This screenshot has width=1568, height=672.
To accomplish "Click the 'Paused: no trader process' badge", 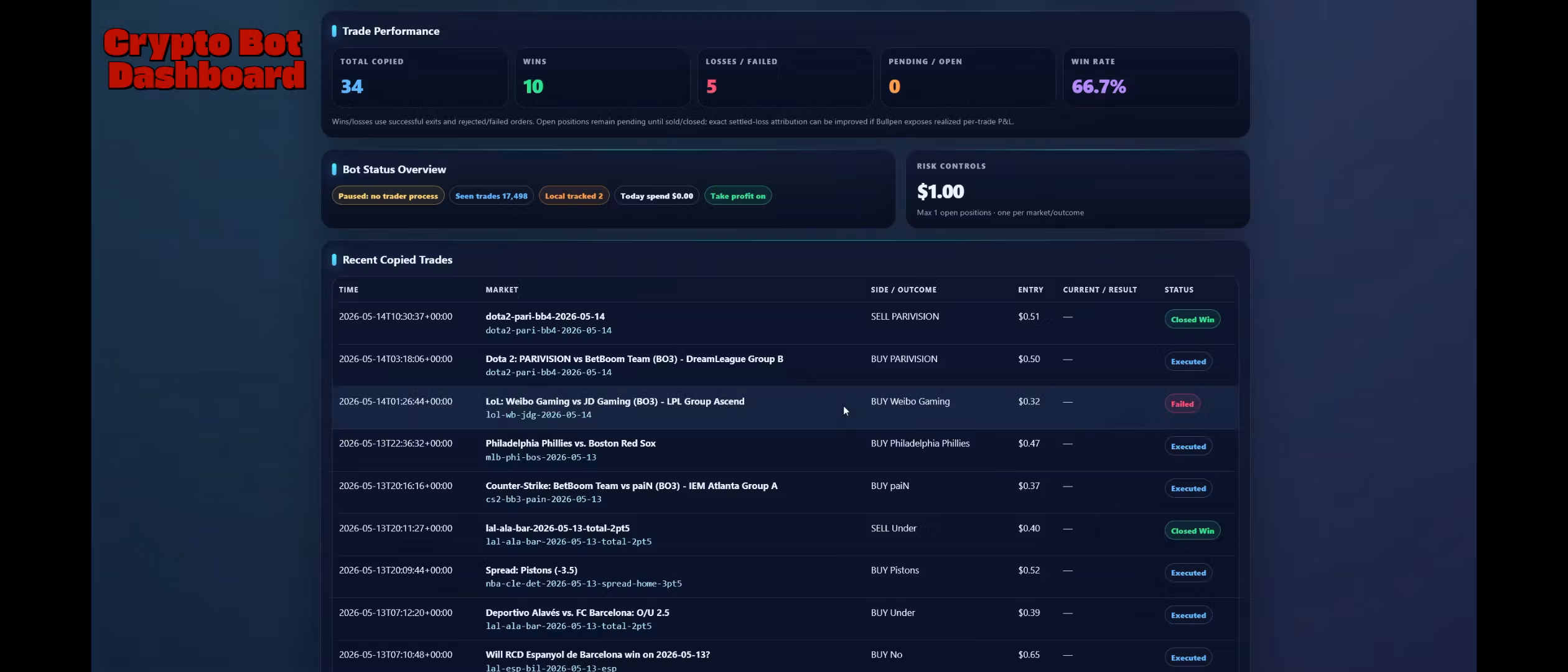I will tap(388, 196).
